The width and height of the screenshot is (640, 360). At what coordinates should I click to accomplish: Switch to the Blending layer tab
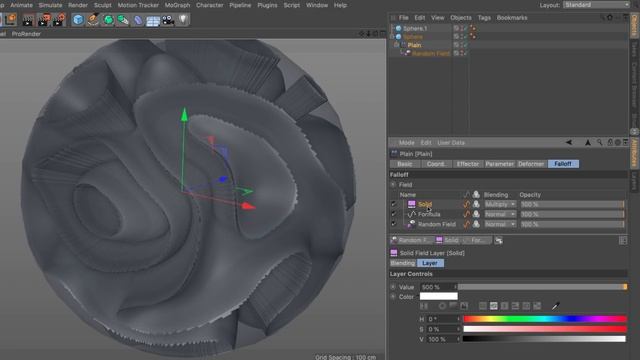403,263
